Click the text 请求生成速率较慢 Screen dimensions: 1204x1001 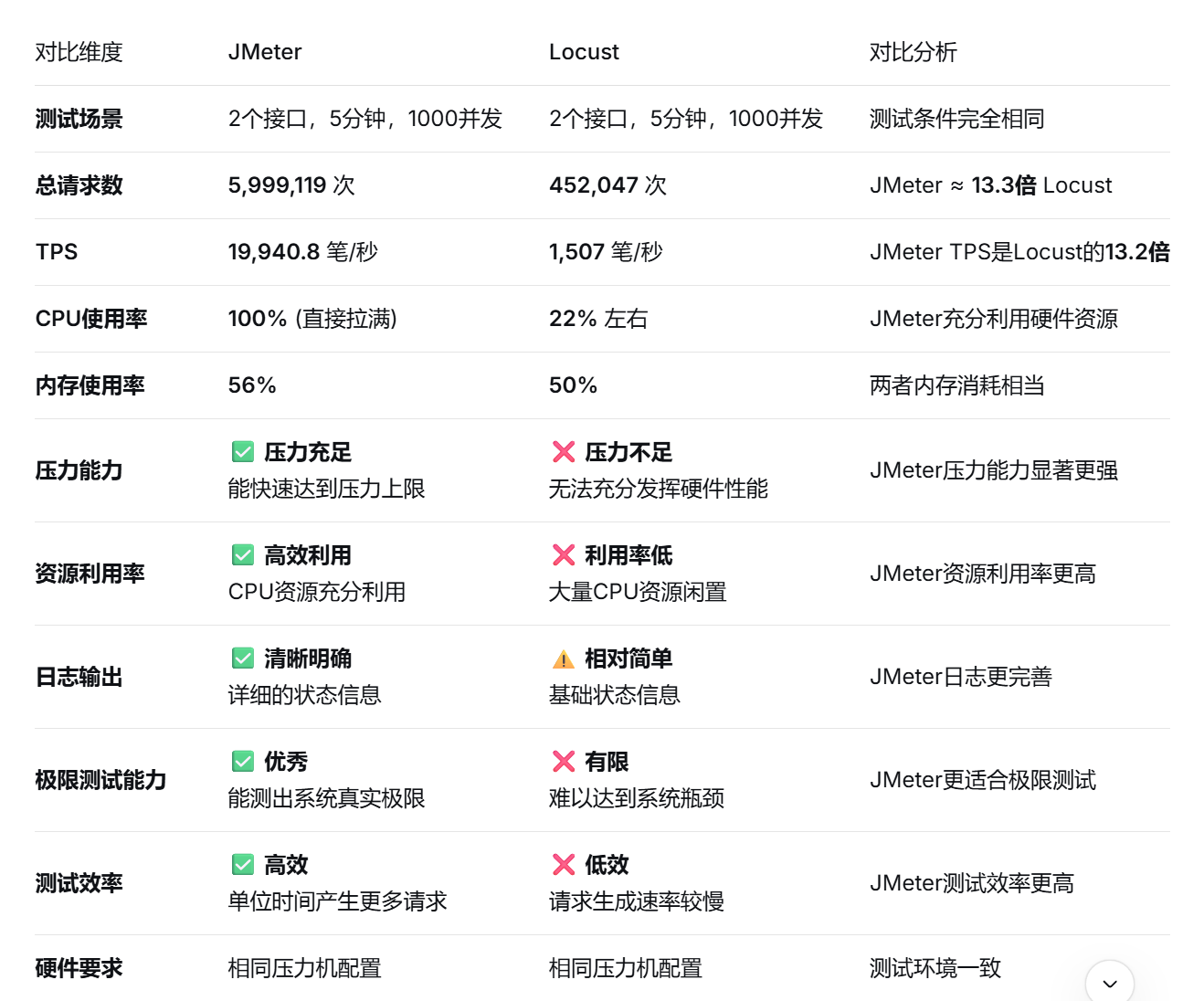click(637, 901)
